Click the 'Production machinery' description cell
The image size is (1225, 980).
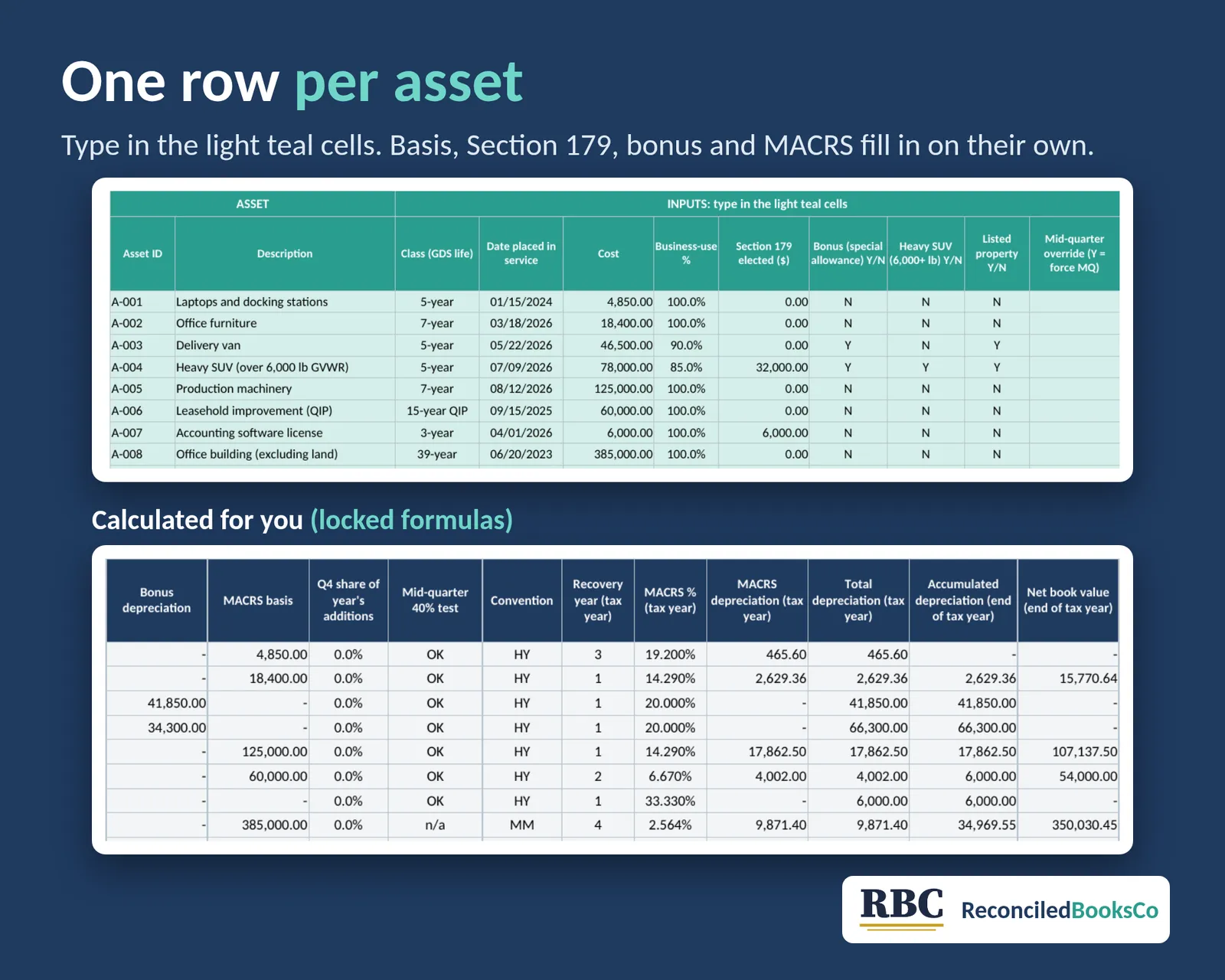click(285, 389)
